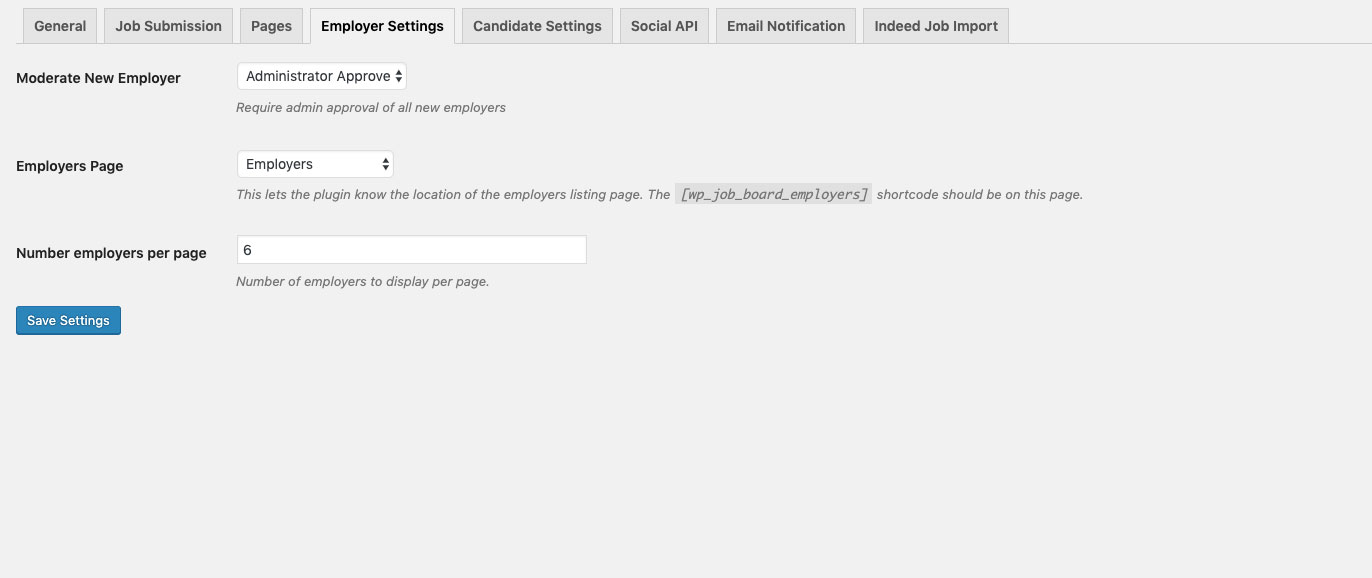Open the Social API tab
This screenshot has width=1372, height=578.
pyautogui.click(x=664, y=26)
